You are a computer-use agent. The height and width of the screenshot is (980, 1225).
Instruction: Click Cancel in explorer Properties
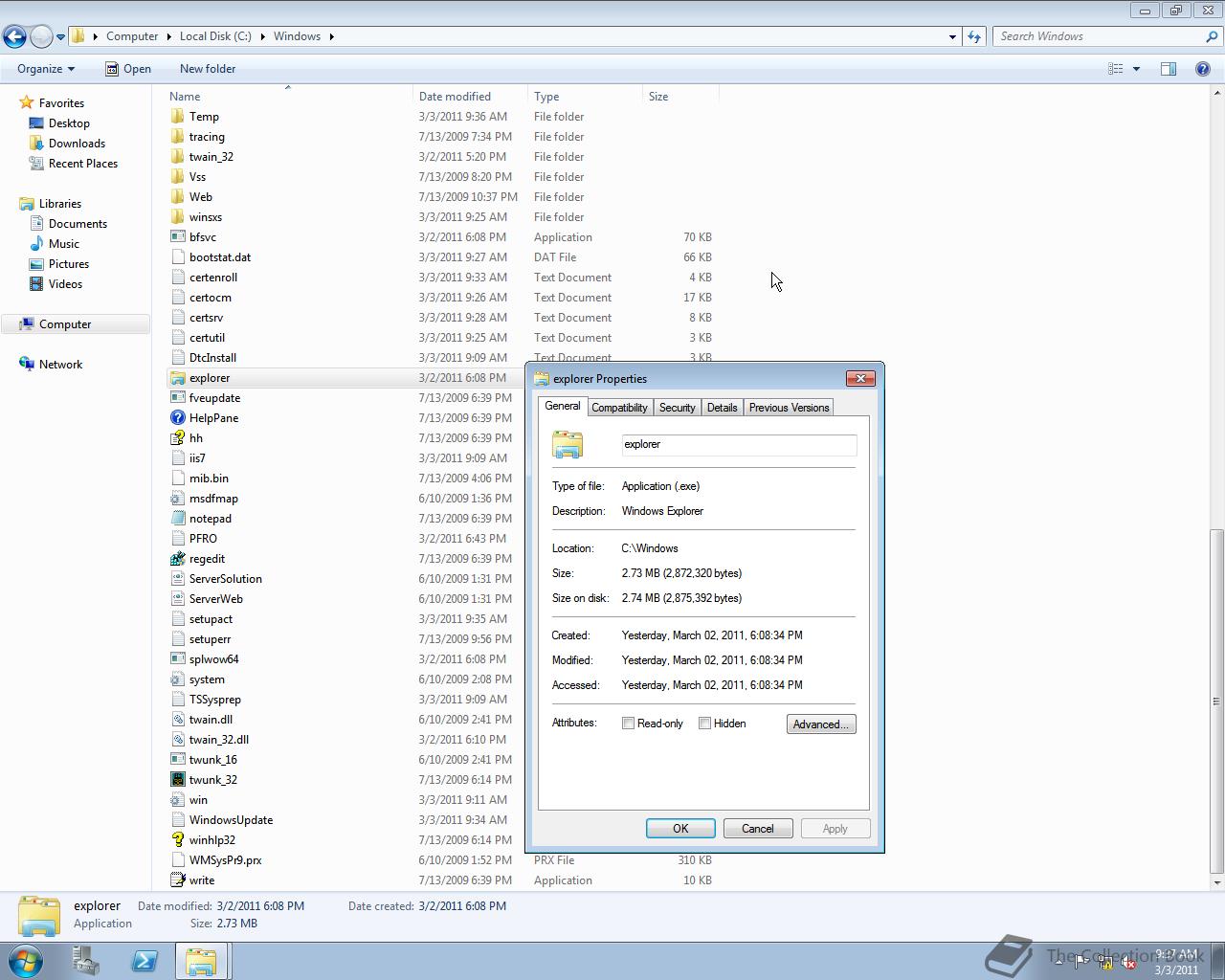pos(758,829)
